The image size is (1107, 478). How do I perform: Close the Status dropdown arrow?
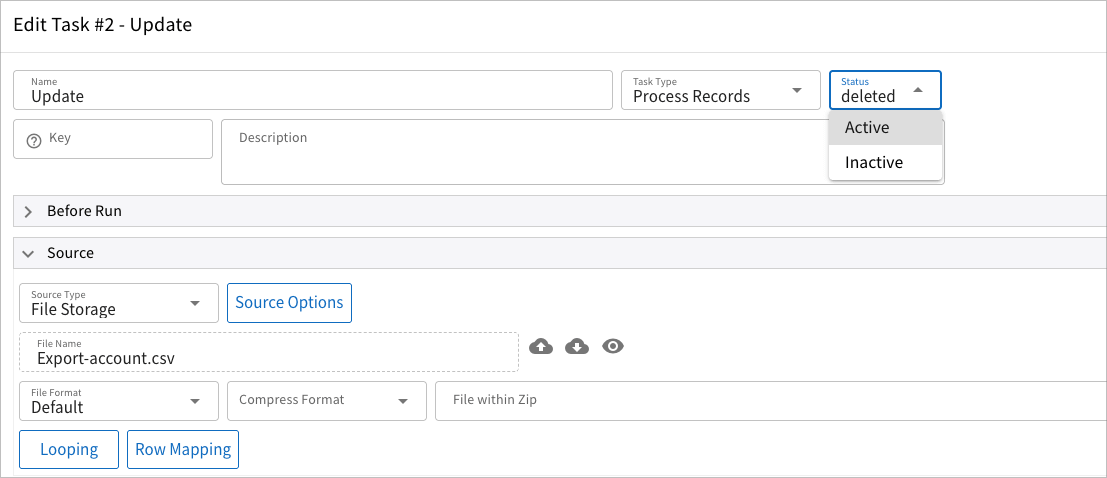[x=918, y=90]
